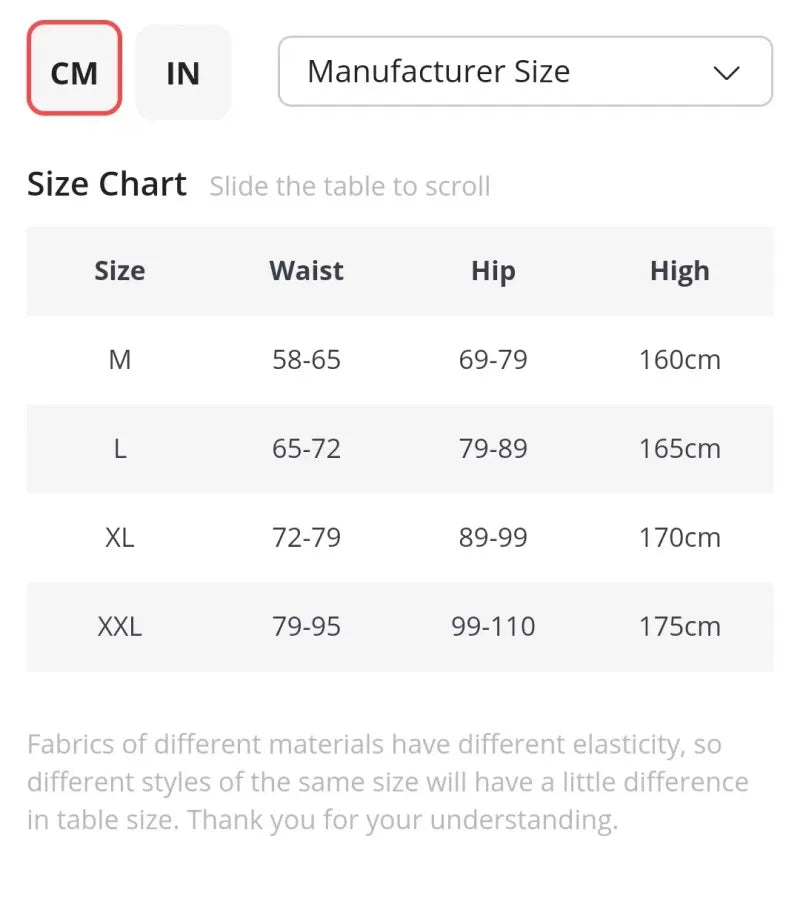Click the 'Slide the table to scroll' hint
Image resolution: width=800 pixels, height=900 pixels.
pos(350,187)
